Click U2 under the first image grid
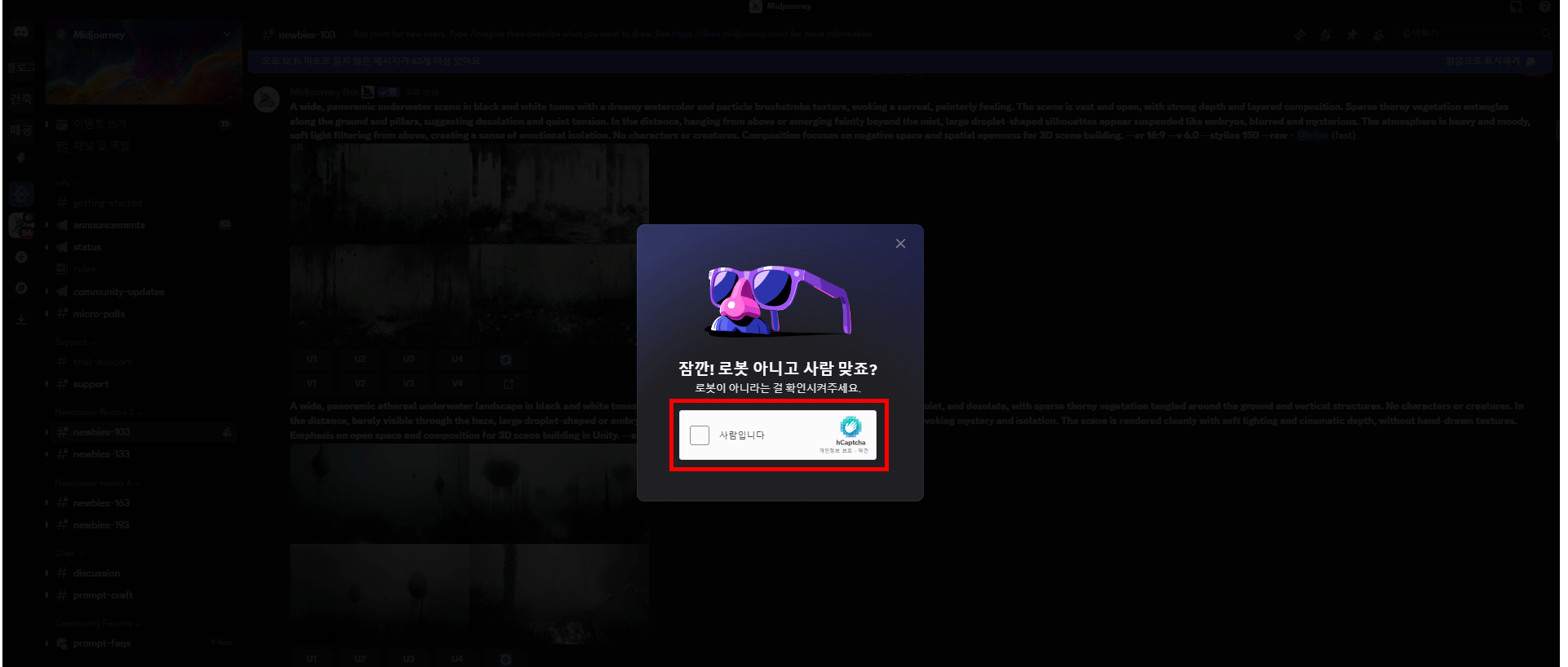Viewport: 1568px width, 667px height. [x=360, y=359]
